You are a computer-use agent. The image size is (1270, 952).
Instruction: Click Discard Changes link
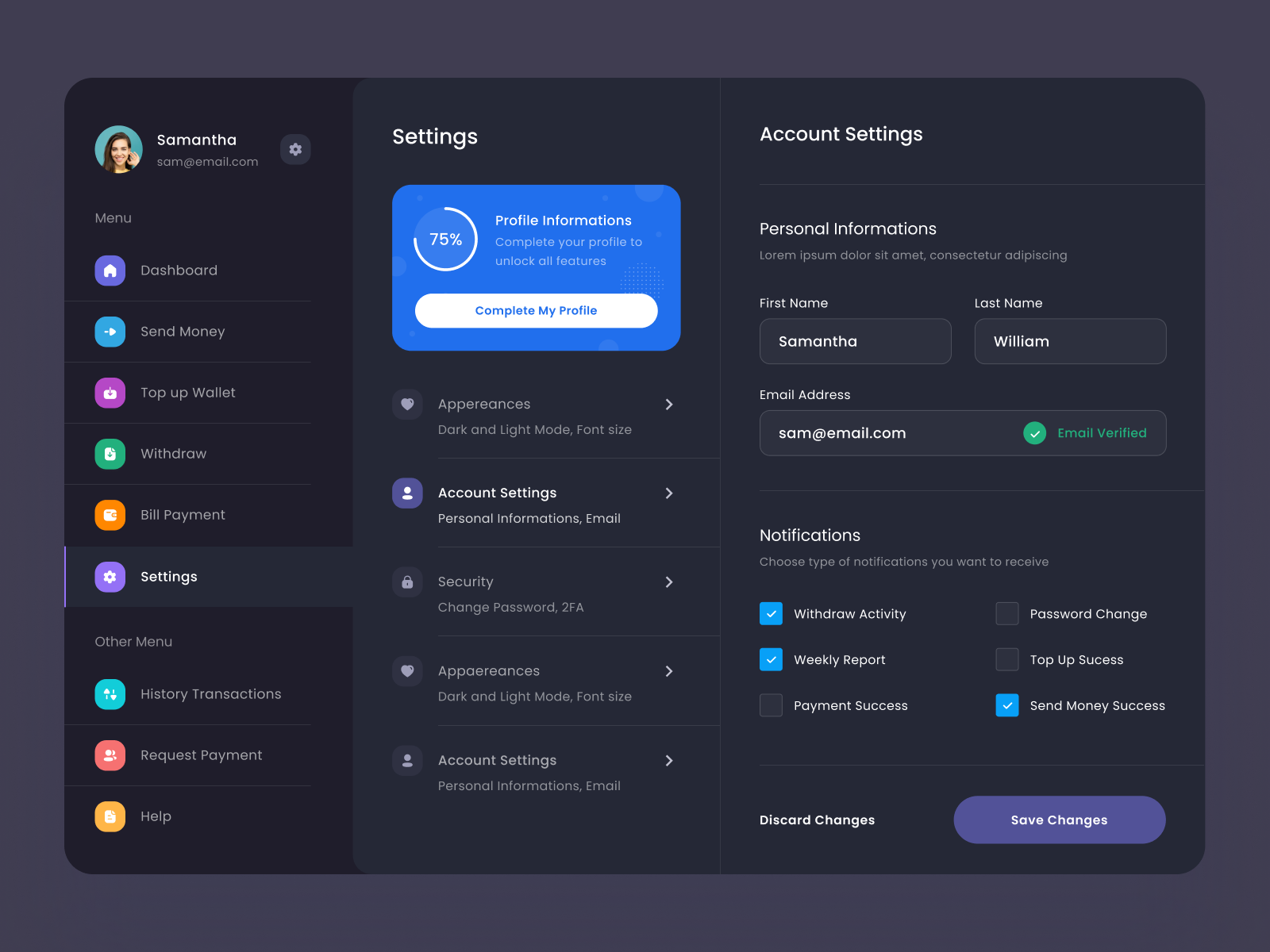coord(817,820)
